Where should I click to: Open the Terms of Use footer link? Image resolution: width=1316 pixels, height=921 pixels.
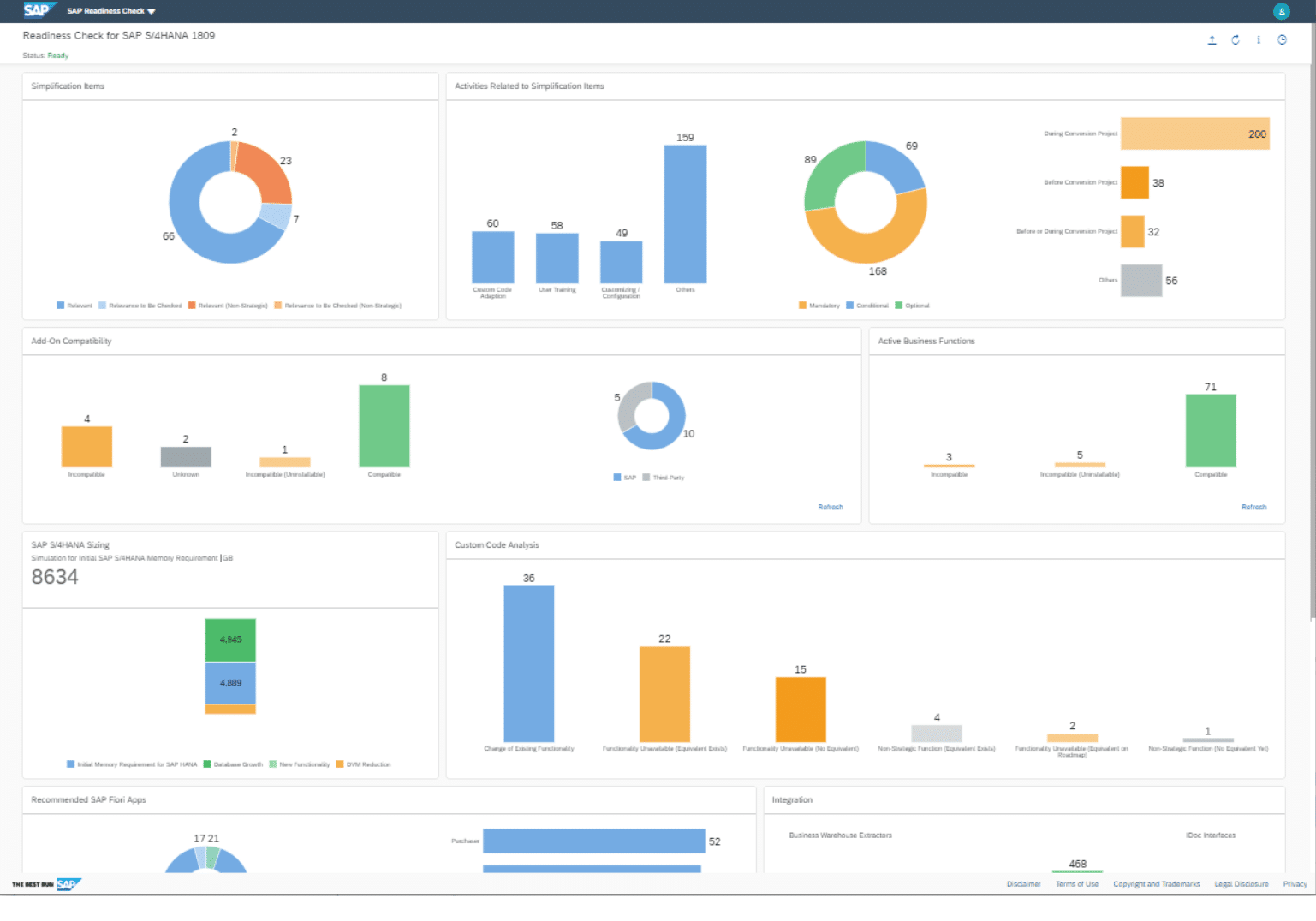[1076, 884]
